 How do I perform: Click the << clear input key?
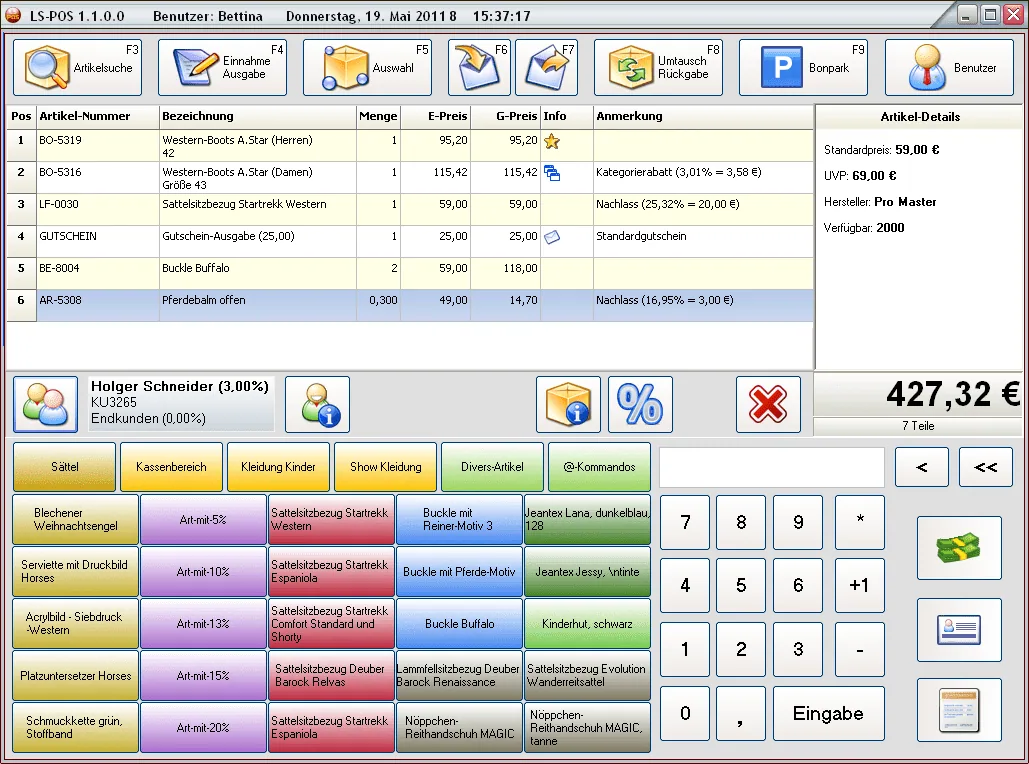(986, 467)
